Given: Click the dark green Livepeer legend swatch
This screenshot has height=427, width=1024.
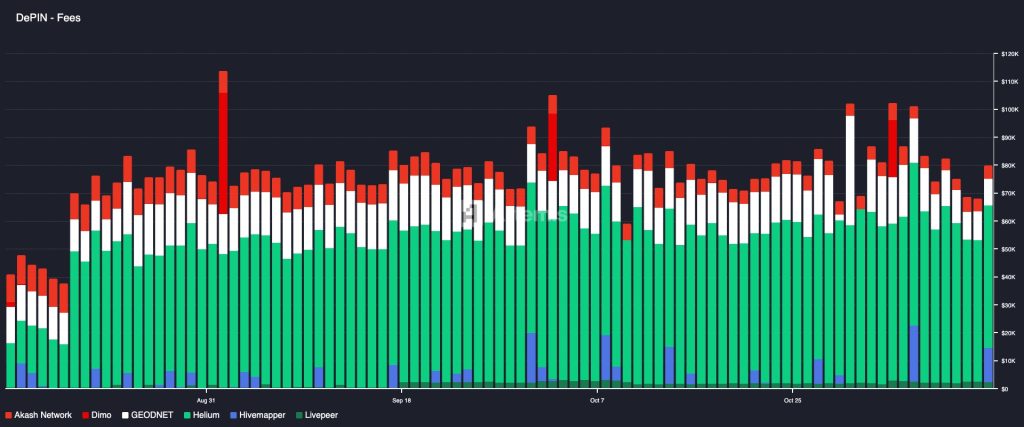Looking at the screenshot, I should tap(297, 414).
